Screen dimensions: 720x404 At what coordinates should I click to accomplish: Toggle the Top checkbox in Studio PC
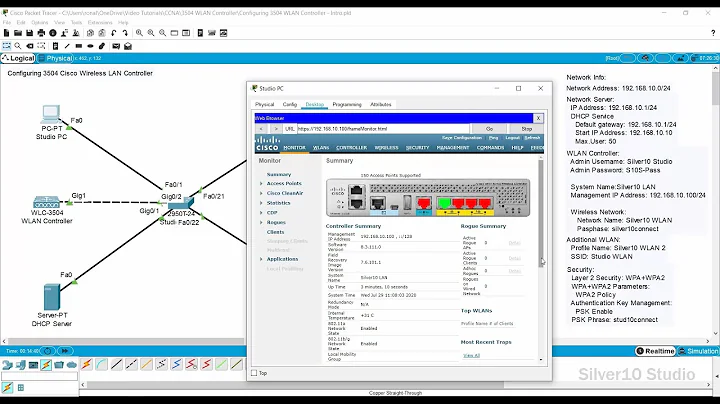254,373
